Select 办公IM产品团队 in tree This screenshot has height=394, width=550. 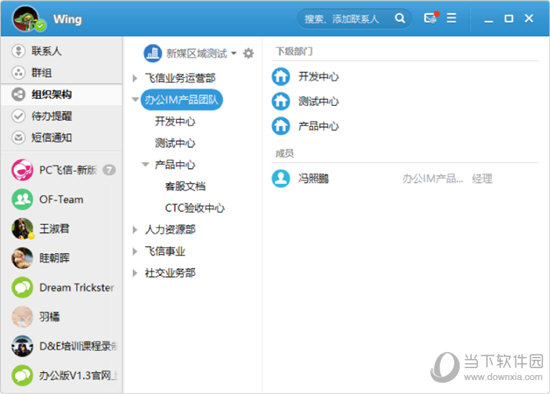(x=182, y=100)
